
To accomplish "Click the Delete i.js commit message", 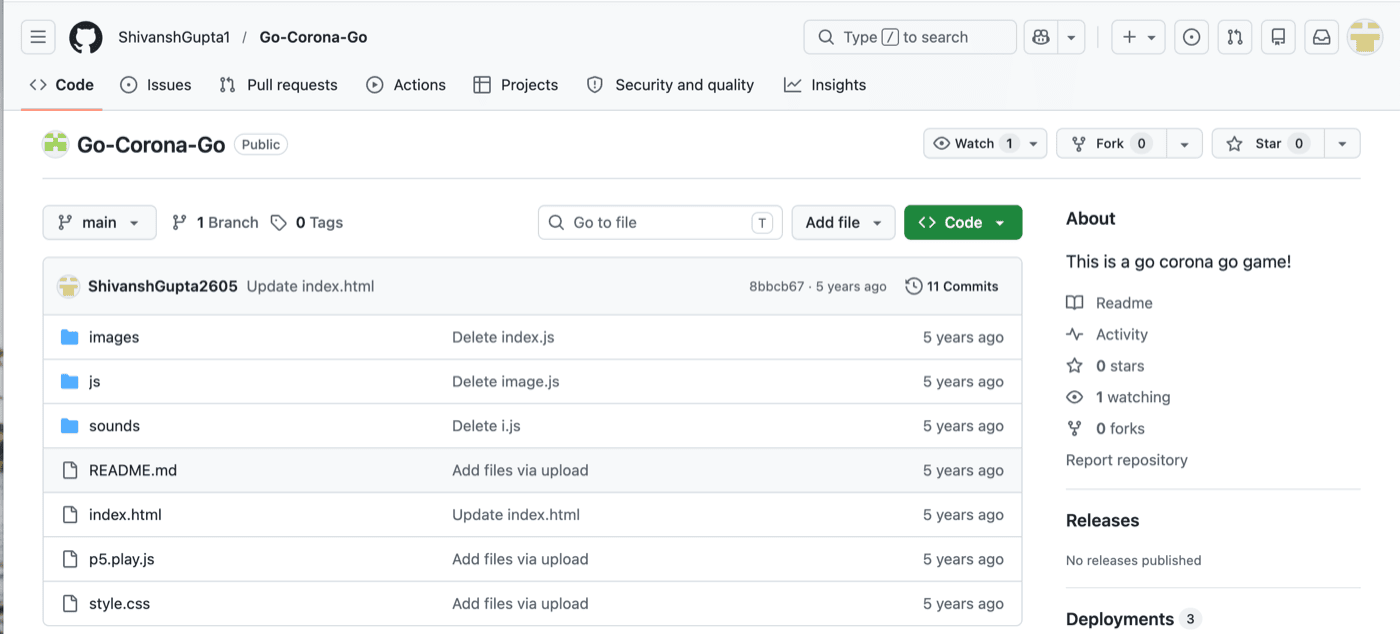I will click(x=486, y=426).
